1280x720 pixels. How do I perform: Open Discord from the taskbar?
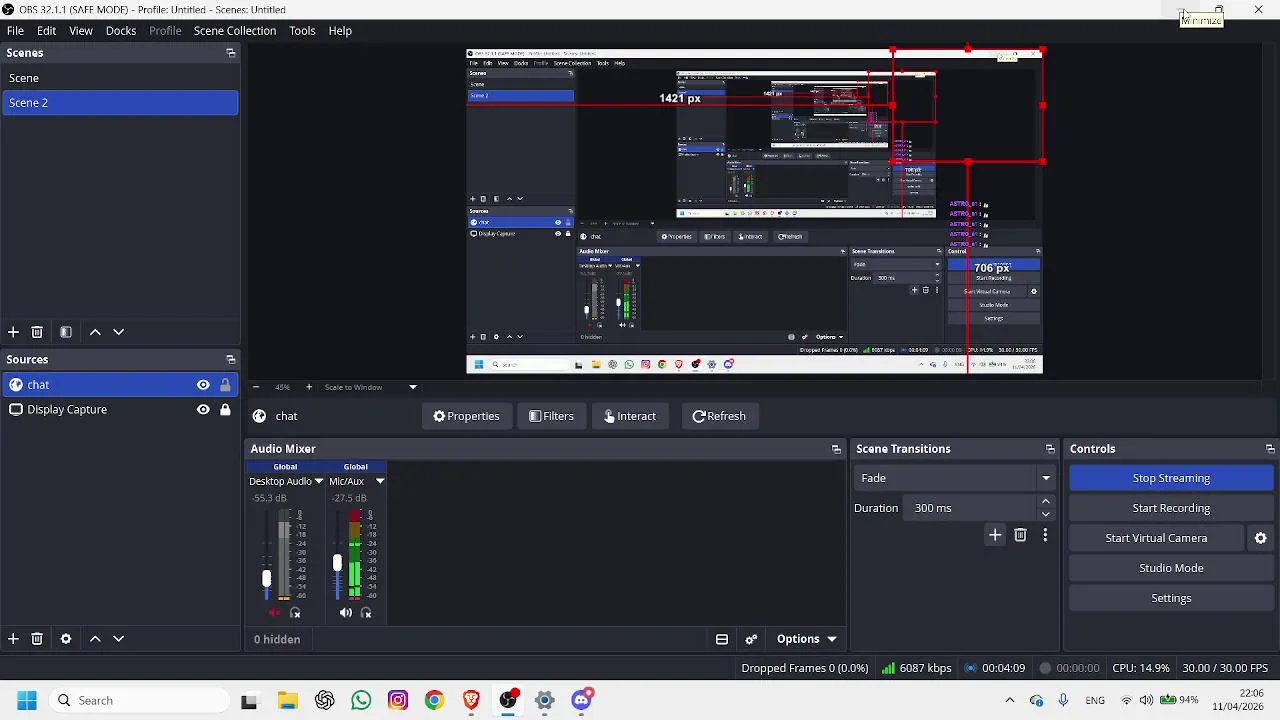(x=582, y=700)
